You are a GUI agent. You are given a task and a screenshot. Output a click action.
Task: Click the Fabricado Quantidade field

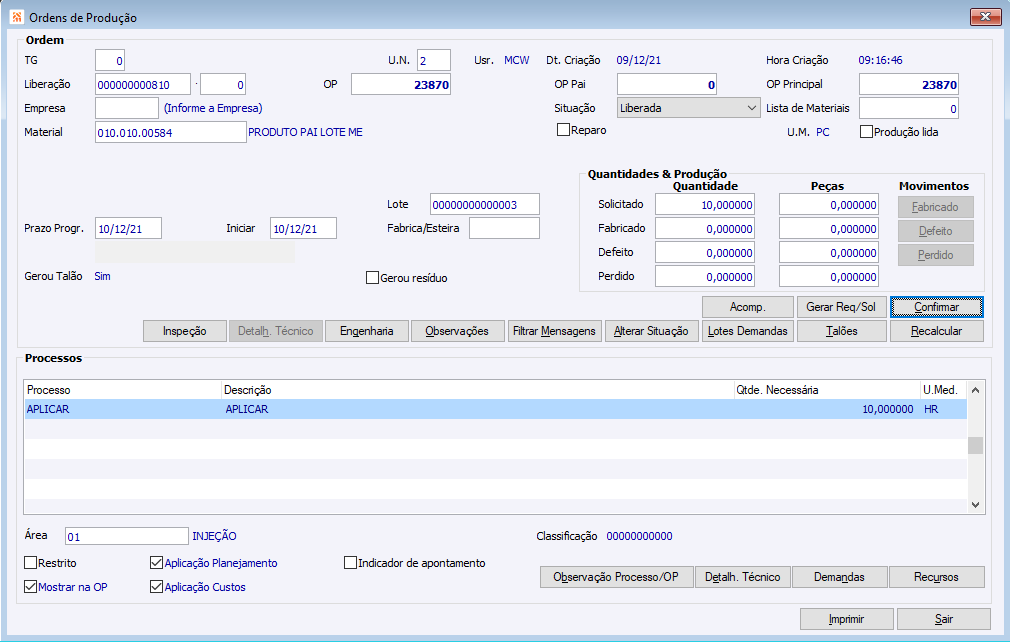point(705,229)
